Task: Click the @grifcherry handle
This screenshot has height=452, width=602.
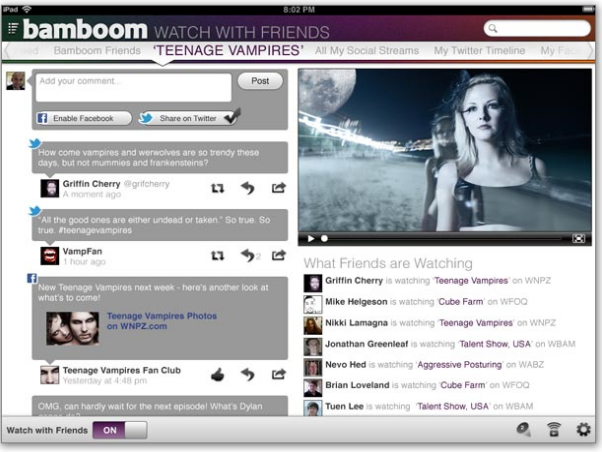Action: [146, 184]
